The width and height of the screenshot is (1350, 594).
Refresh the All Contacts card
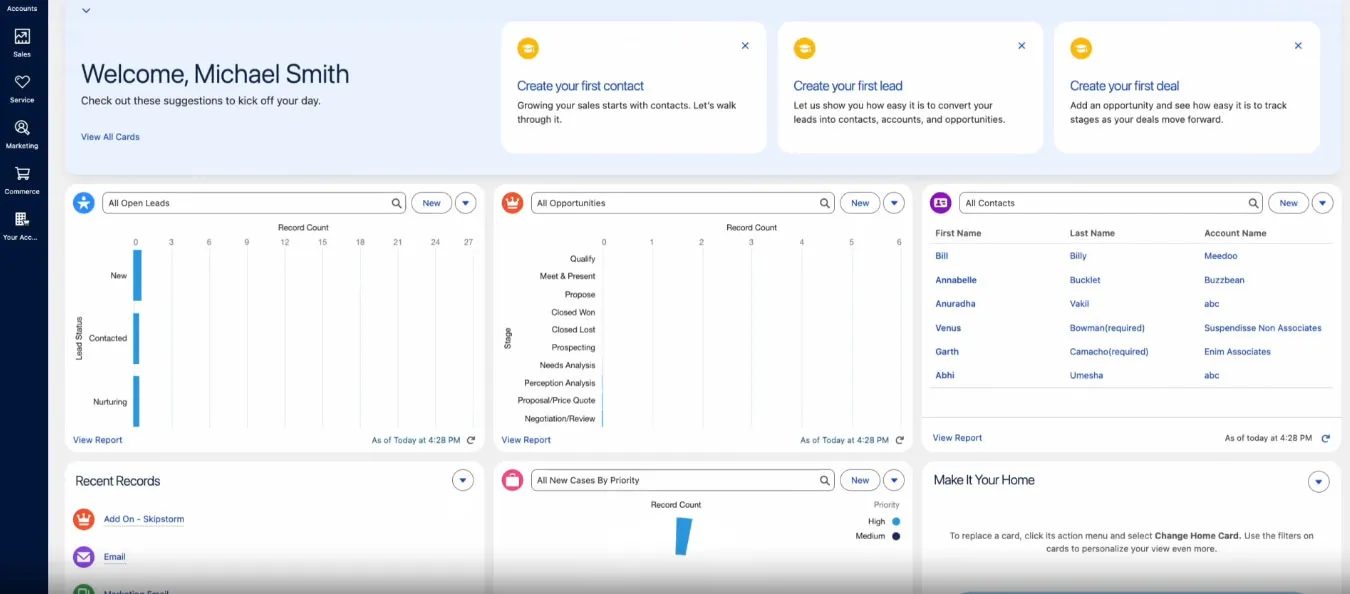1325,439
